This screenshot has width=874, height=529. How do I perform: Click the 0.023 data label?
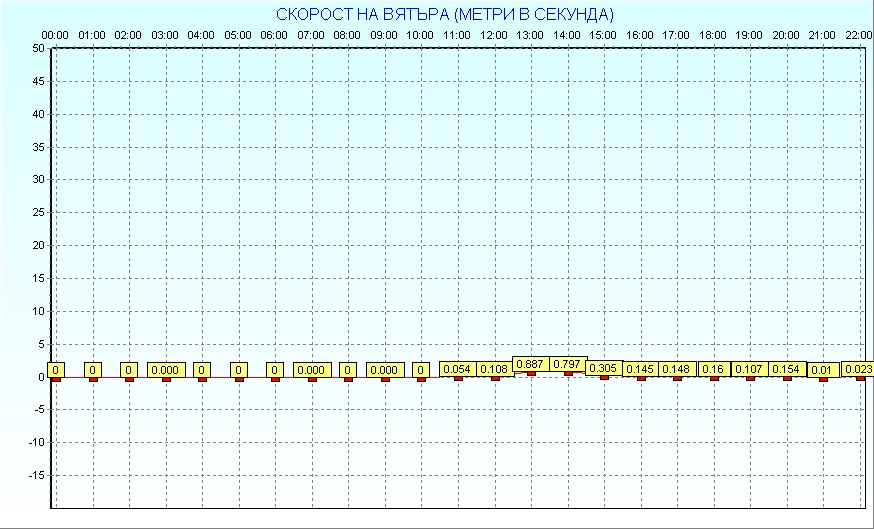858,370
